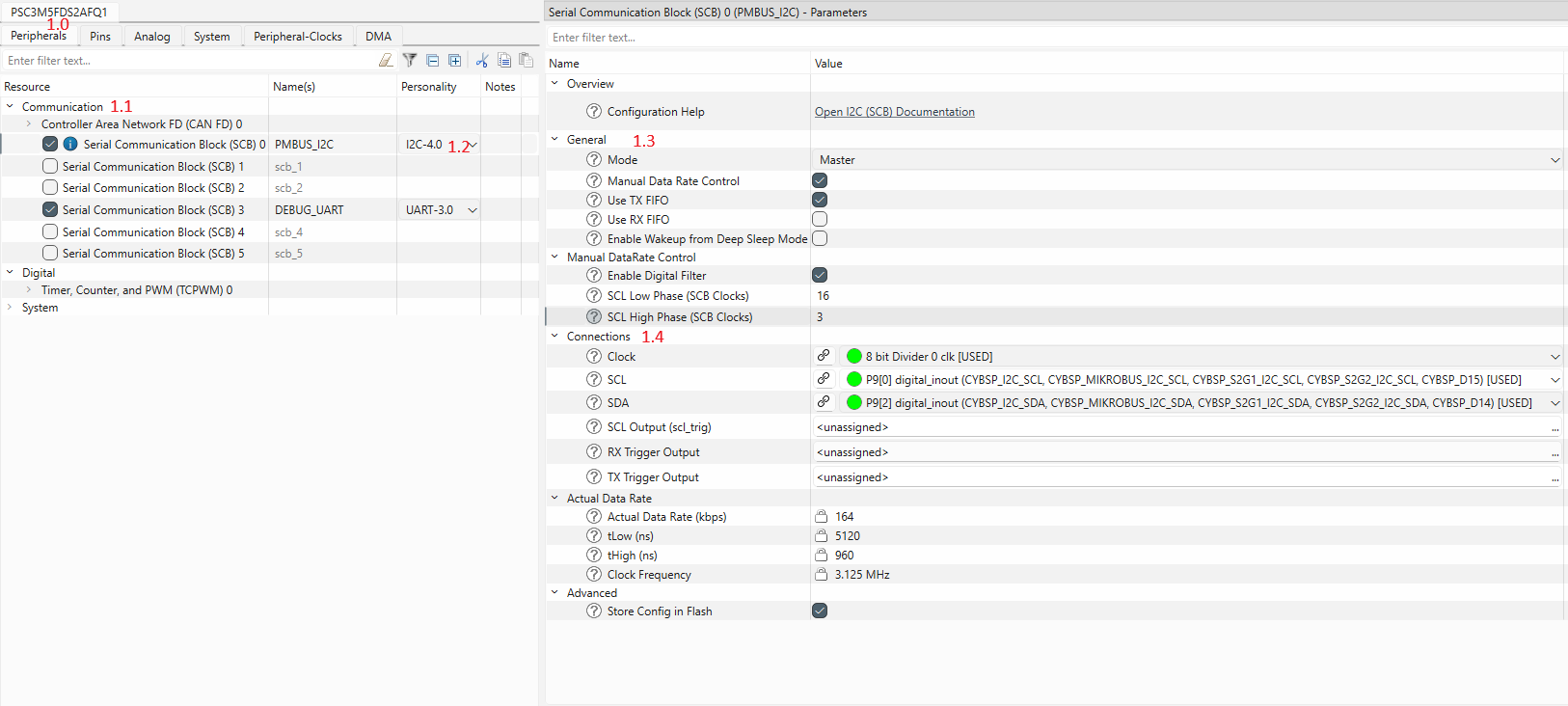Click the cut scissors icon

[482, 60]
